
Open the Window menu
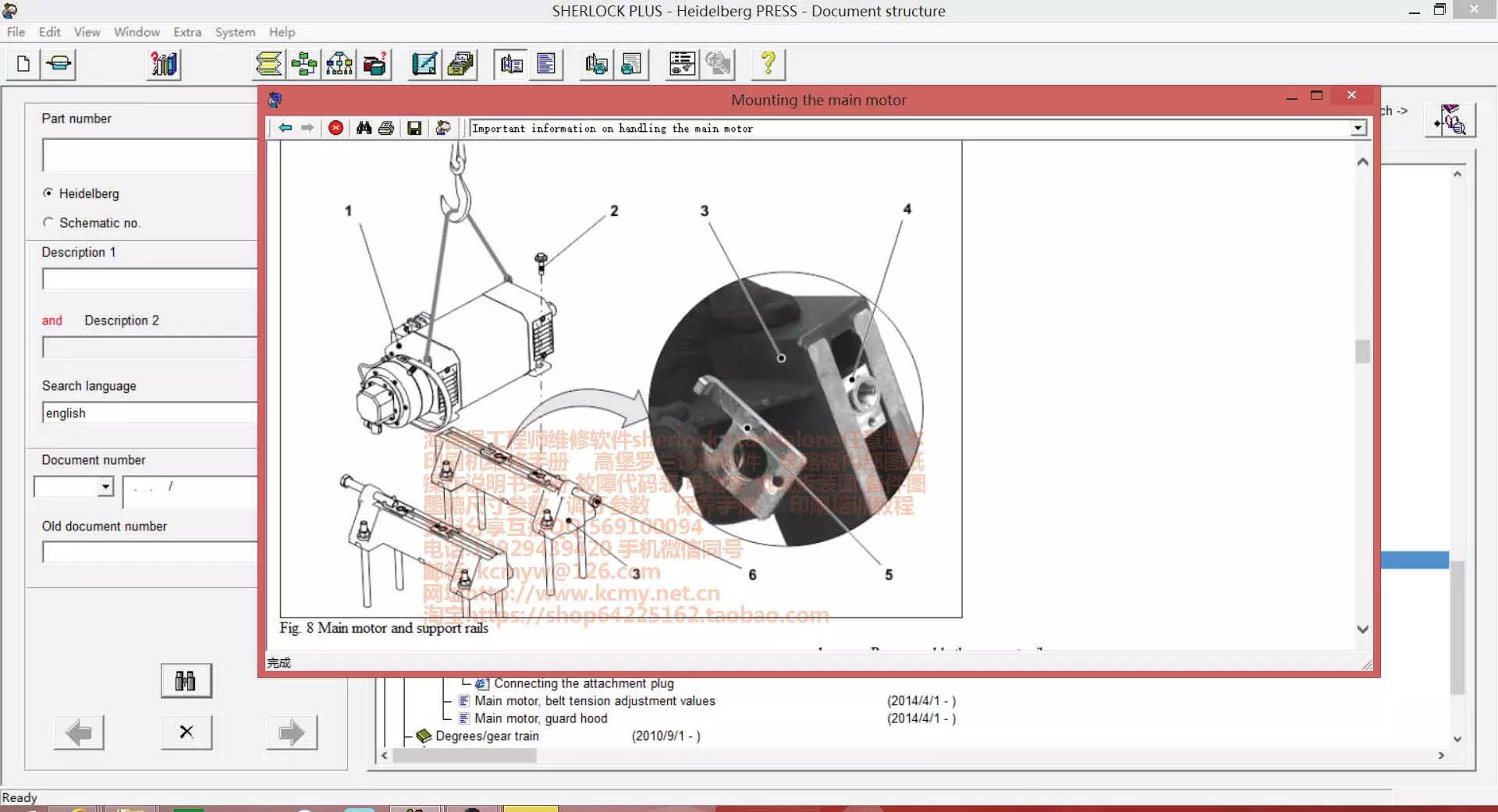[x=137, y=32]
